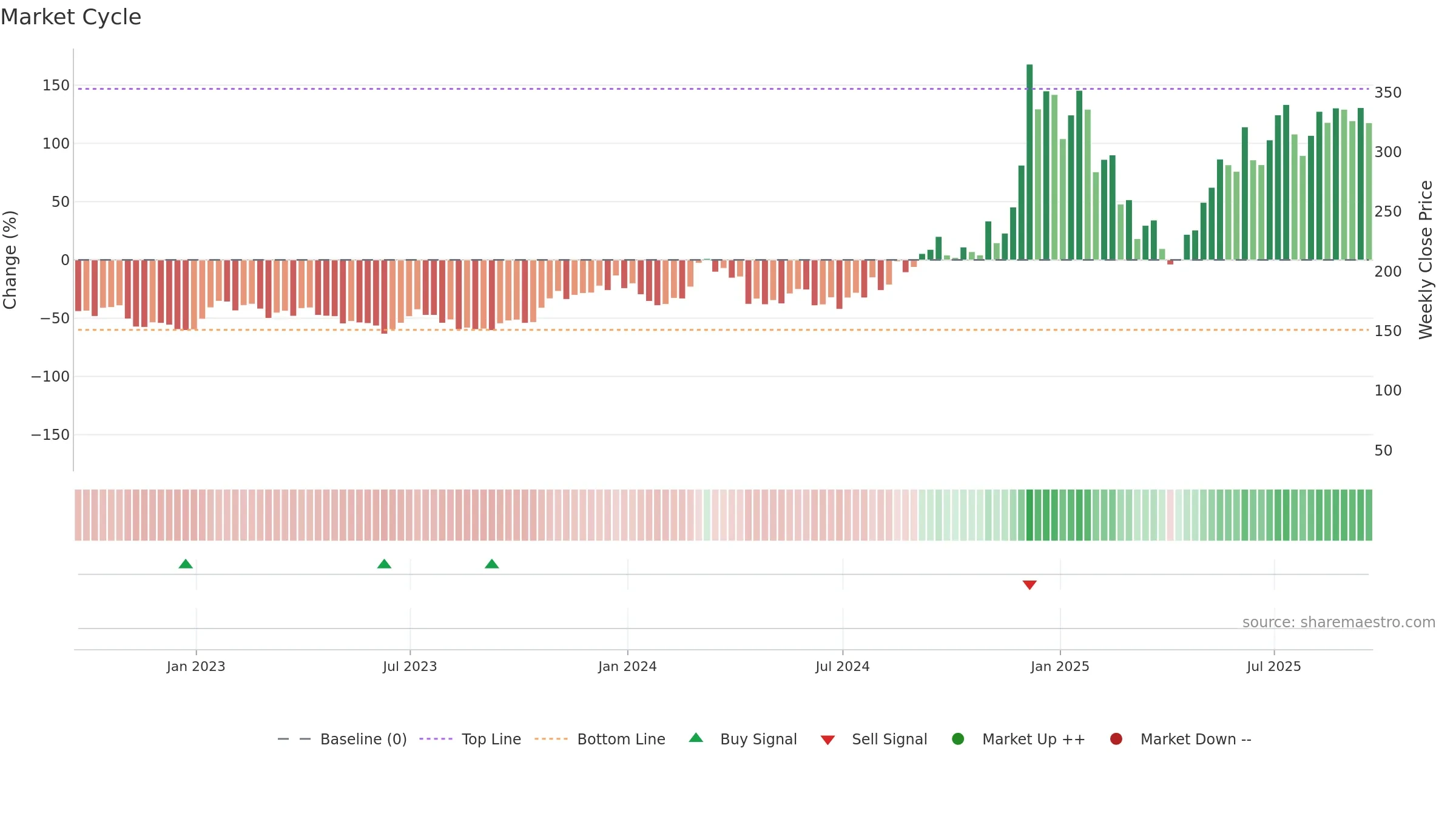Click the Market Cycle chart title
Viewport: 1456px width, 819px height.
click(71, 17)
